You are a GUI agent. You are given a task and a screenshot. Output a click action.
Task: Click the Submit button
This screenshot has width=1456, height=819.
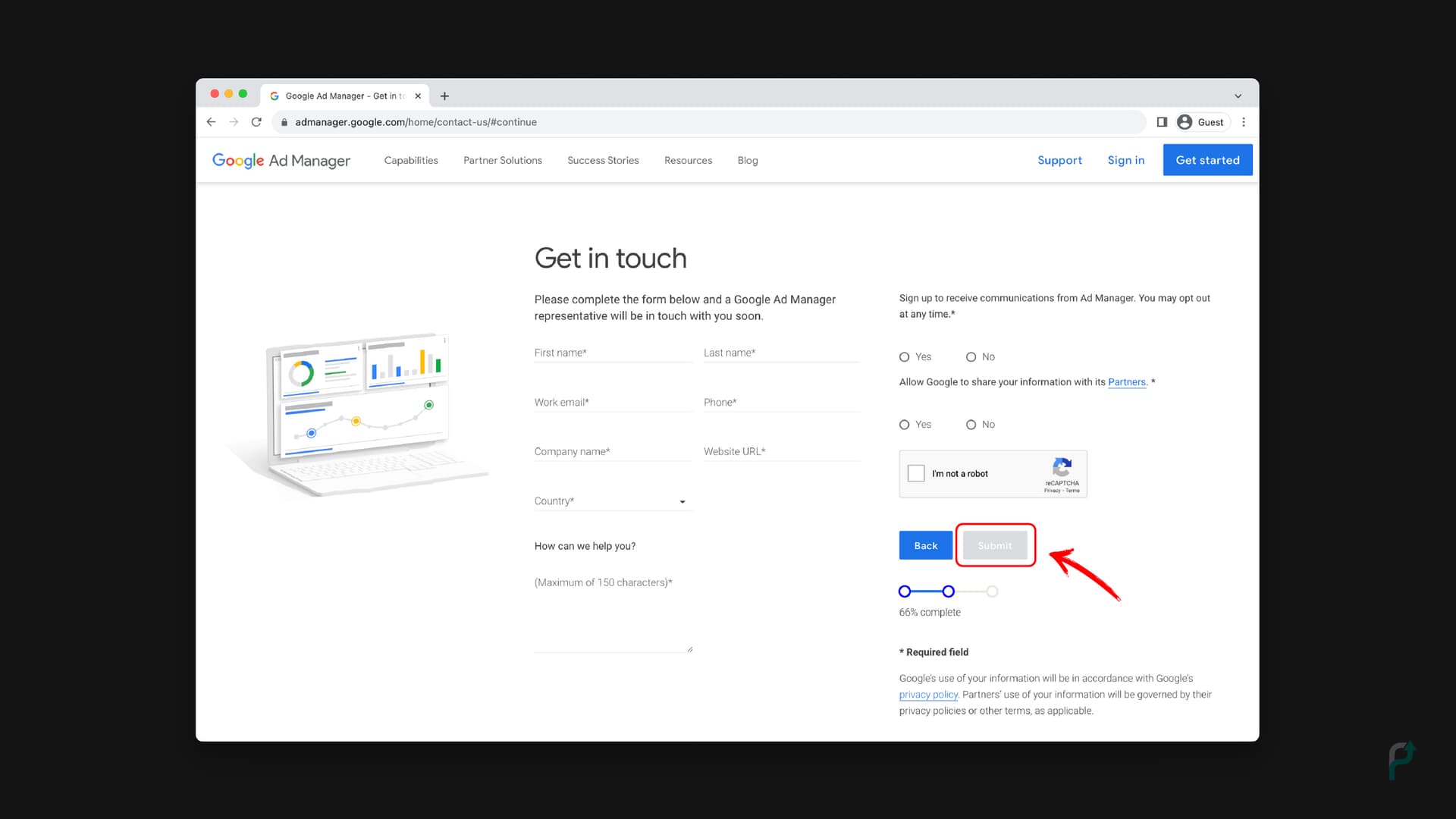click(x=995, y=545)
